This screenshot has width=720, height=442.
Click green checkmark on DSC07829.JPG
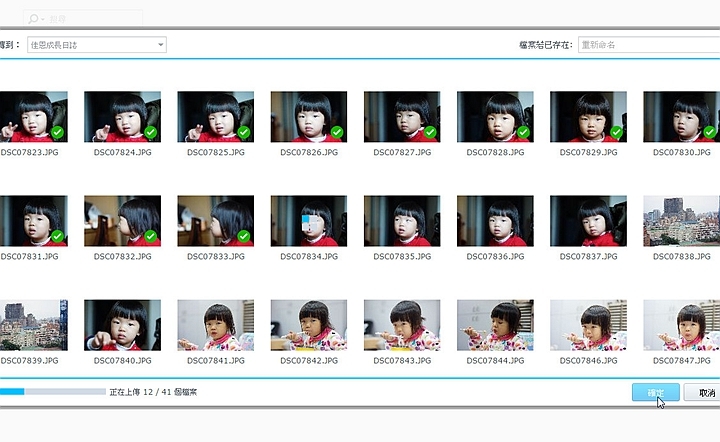pyautogui.click(x=617, y=132)
